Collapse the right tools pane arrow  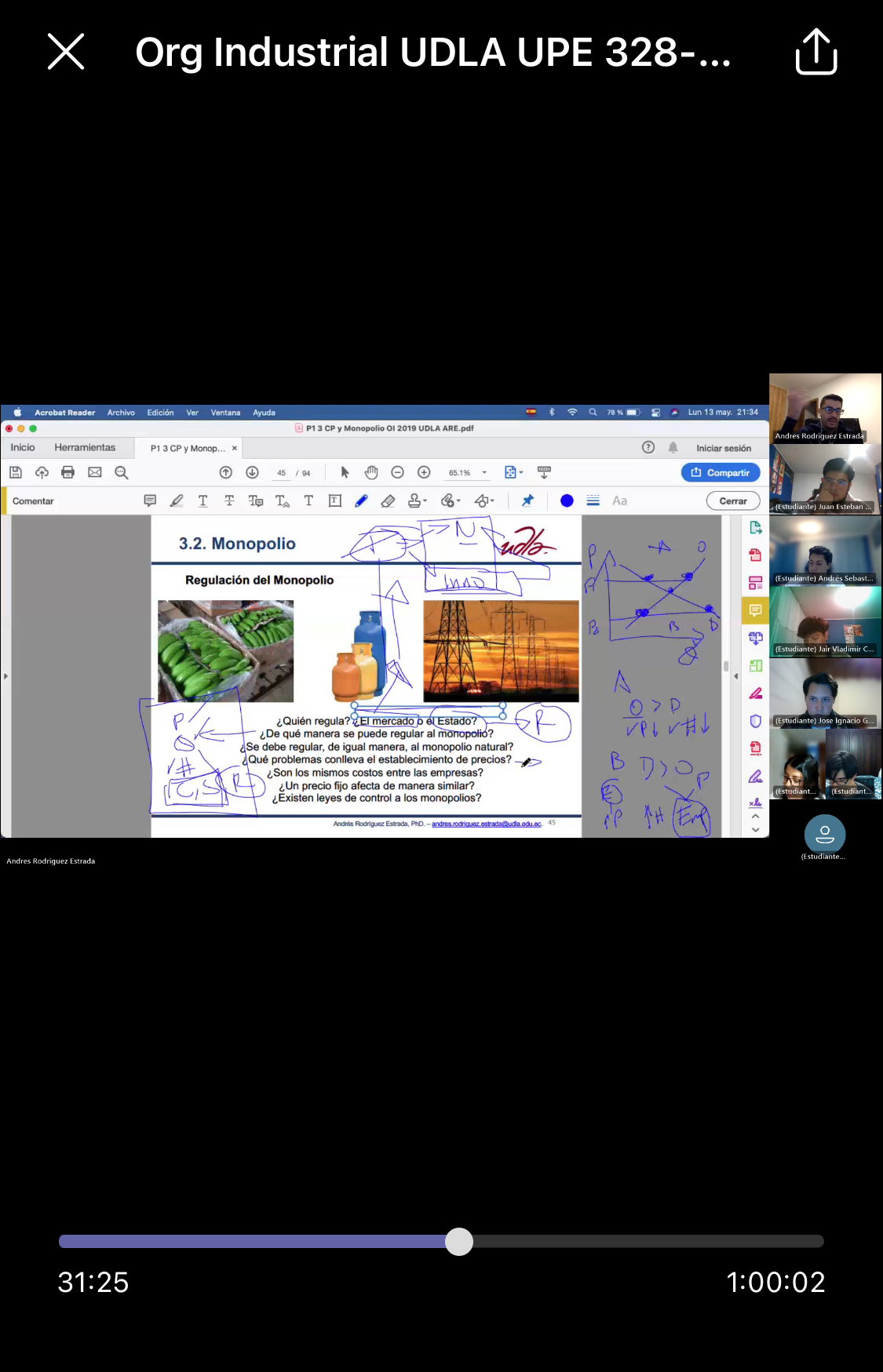point(735,675)
